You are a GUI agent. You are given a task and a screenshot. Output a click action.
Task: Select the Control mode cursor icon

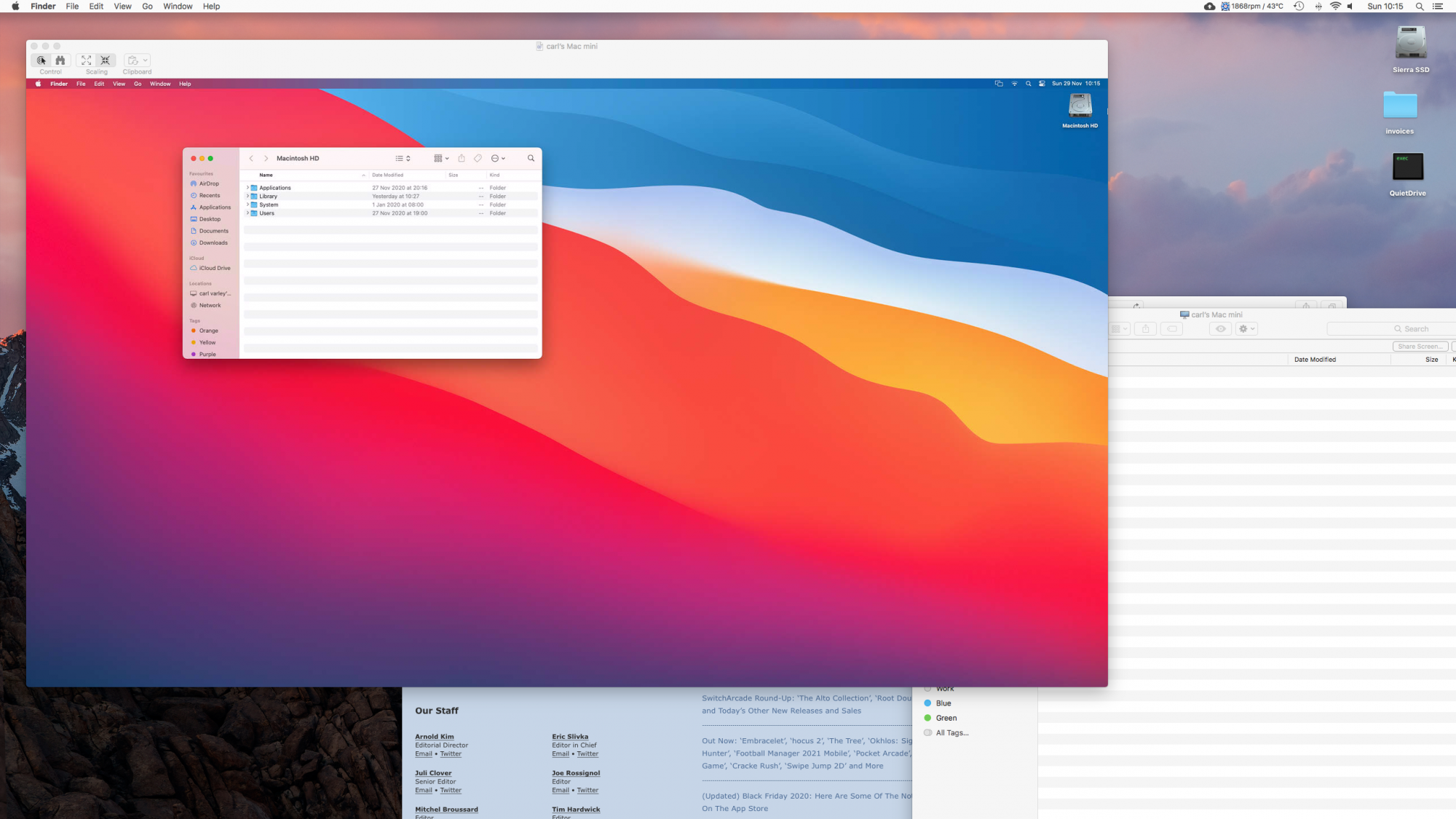(41, 60)
